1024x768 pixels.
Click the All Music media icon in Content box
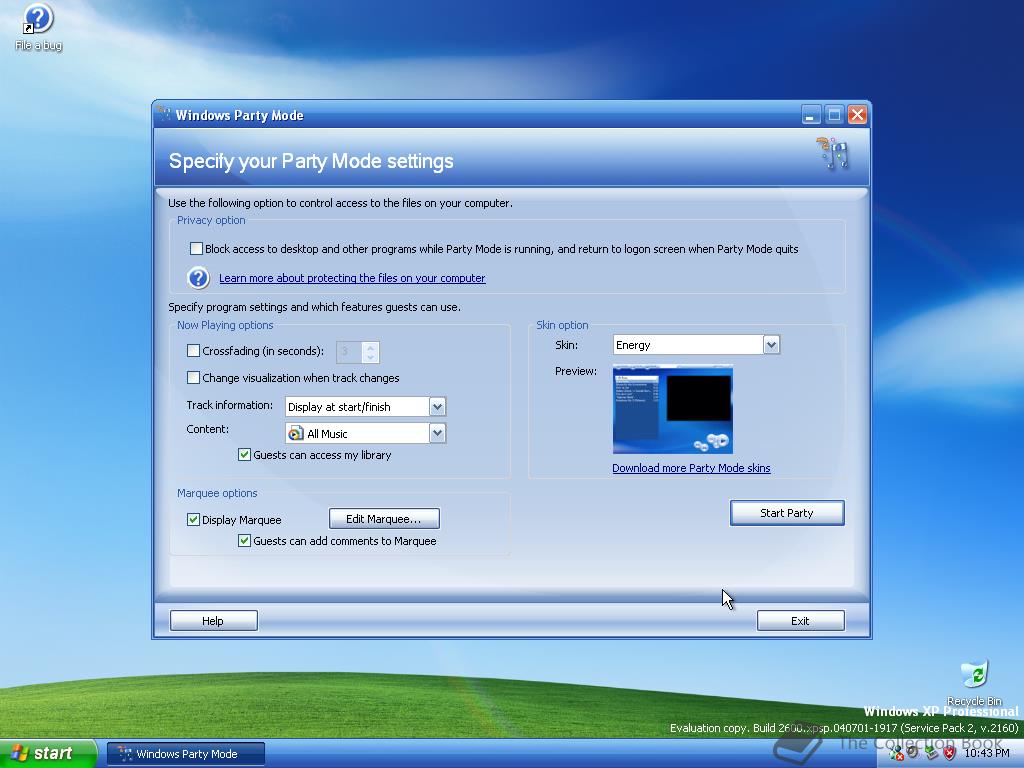pos(296,433)
